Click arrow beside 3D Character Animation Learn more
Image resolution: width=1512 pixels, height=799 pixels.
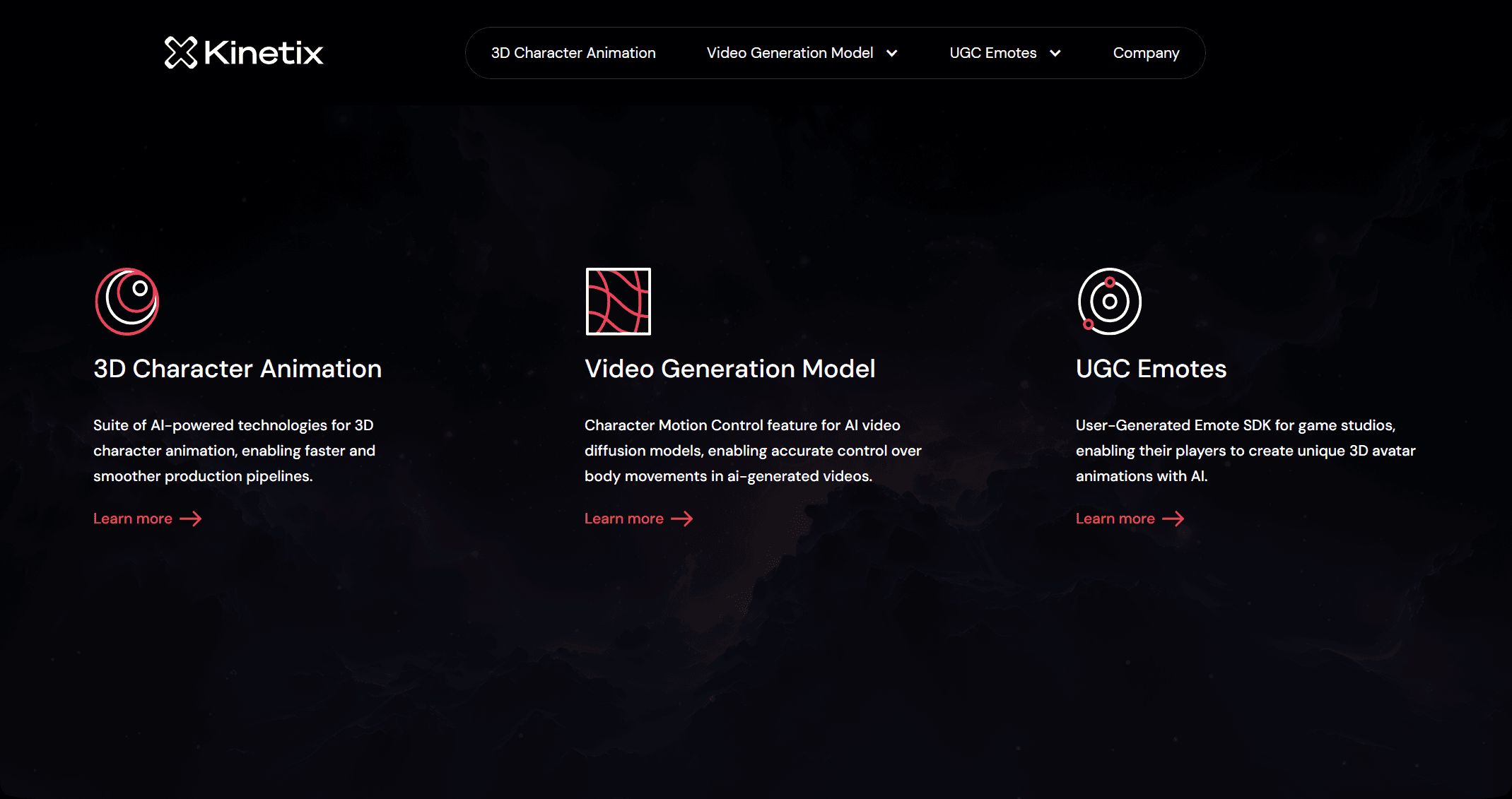(191, 519)
